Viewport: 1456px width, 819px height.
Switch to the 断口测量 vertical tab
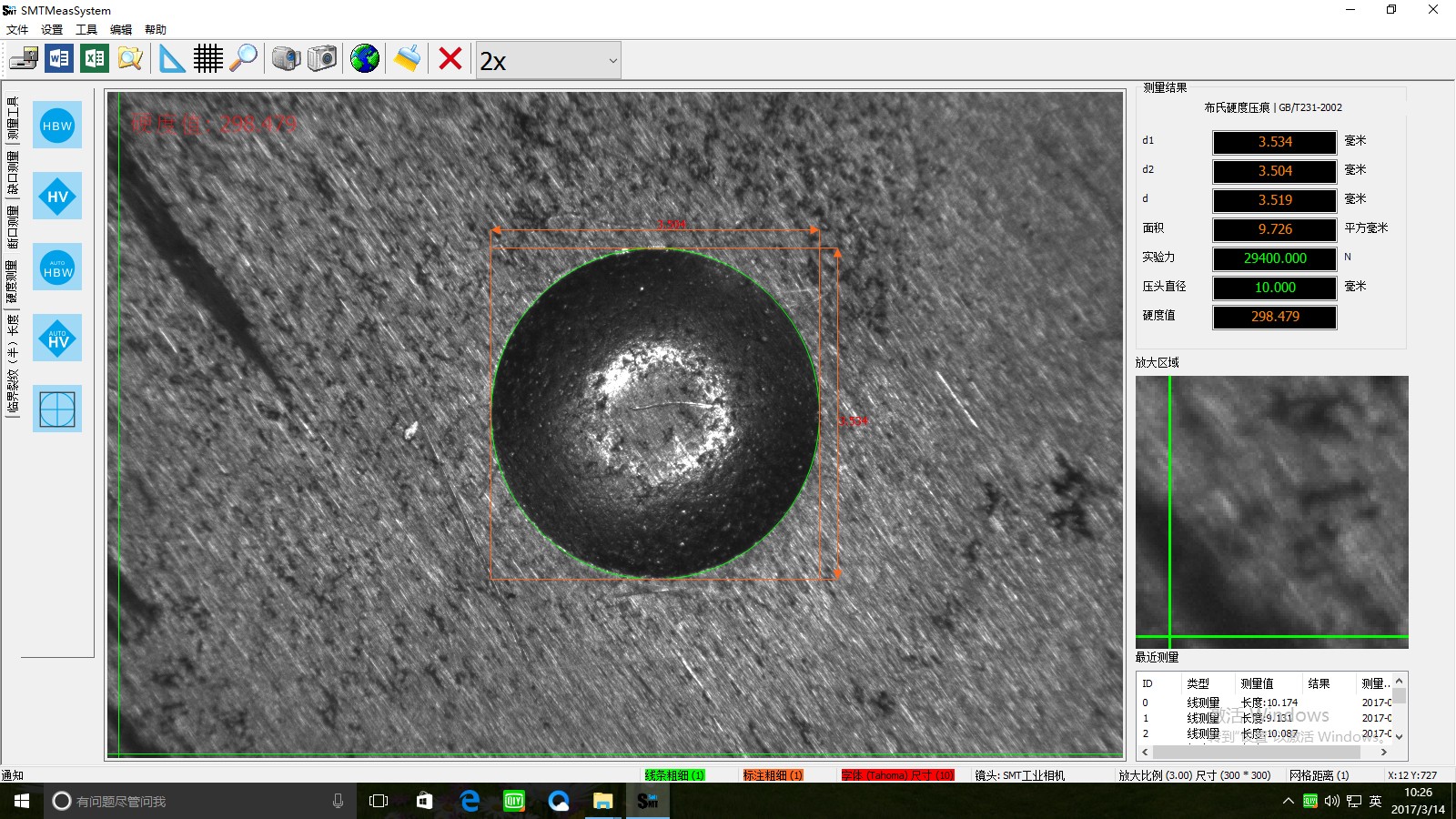[x=12, y=227]
